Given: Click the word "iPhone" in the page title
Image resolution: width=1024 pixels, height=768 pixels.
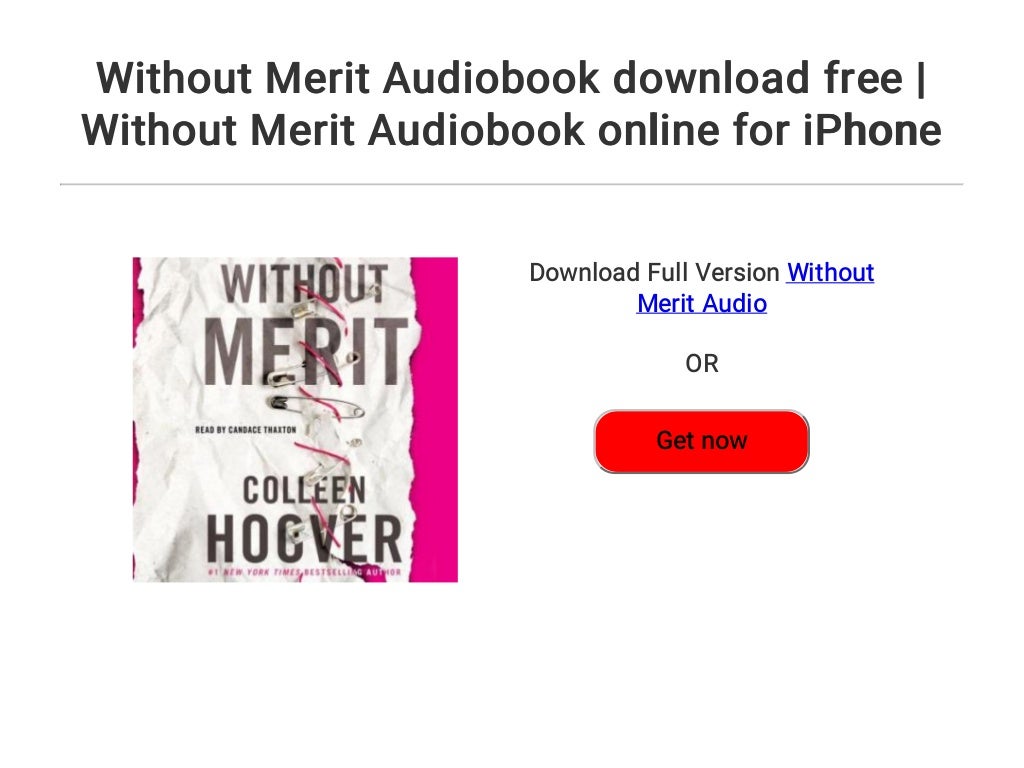Looking at the screenshot, I should coord(872,129).
